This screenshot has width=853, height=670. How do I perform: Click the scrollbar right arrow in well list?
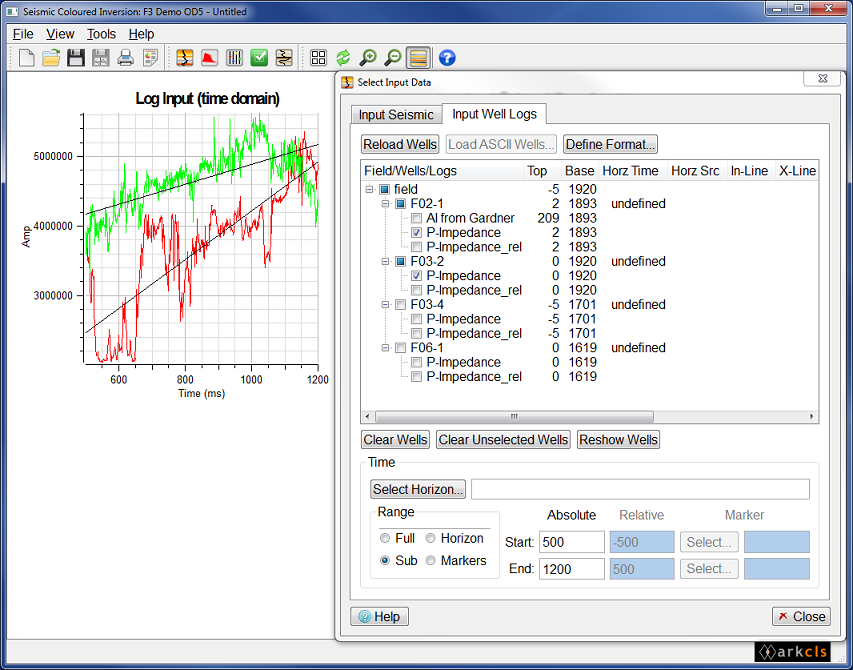pos(812,417)
